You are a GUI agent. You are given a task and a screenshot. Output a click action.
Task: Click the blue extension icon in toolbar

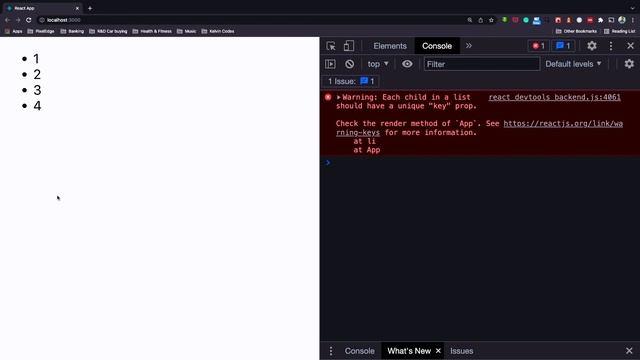click(x=536, y=20)
